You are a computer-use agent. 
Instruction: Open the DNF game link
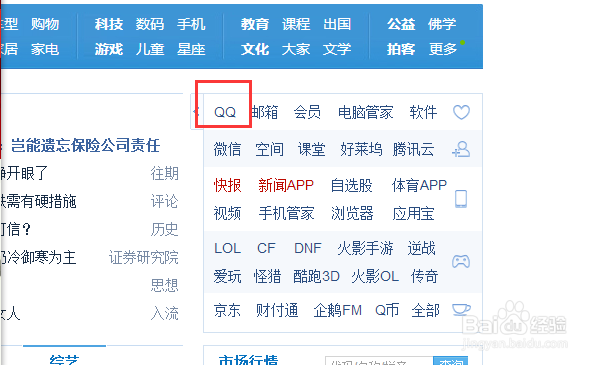coord(308,248)
